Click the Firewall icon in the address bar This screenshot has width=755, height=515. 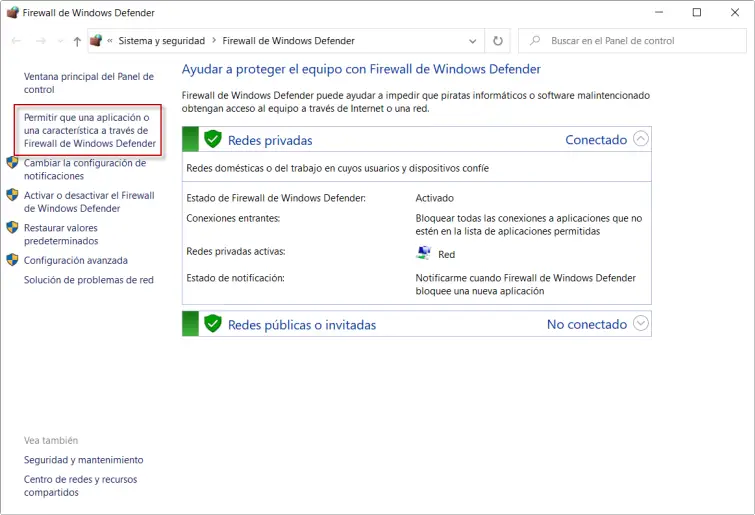[96, 41]
